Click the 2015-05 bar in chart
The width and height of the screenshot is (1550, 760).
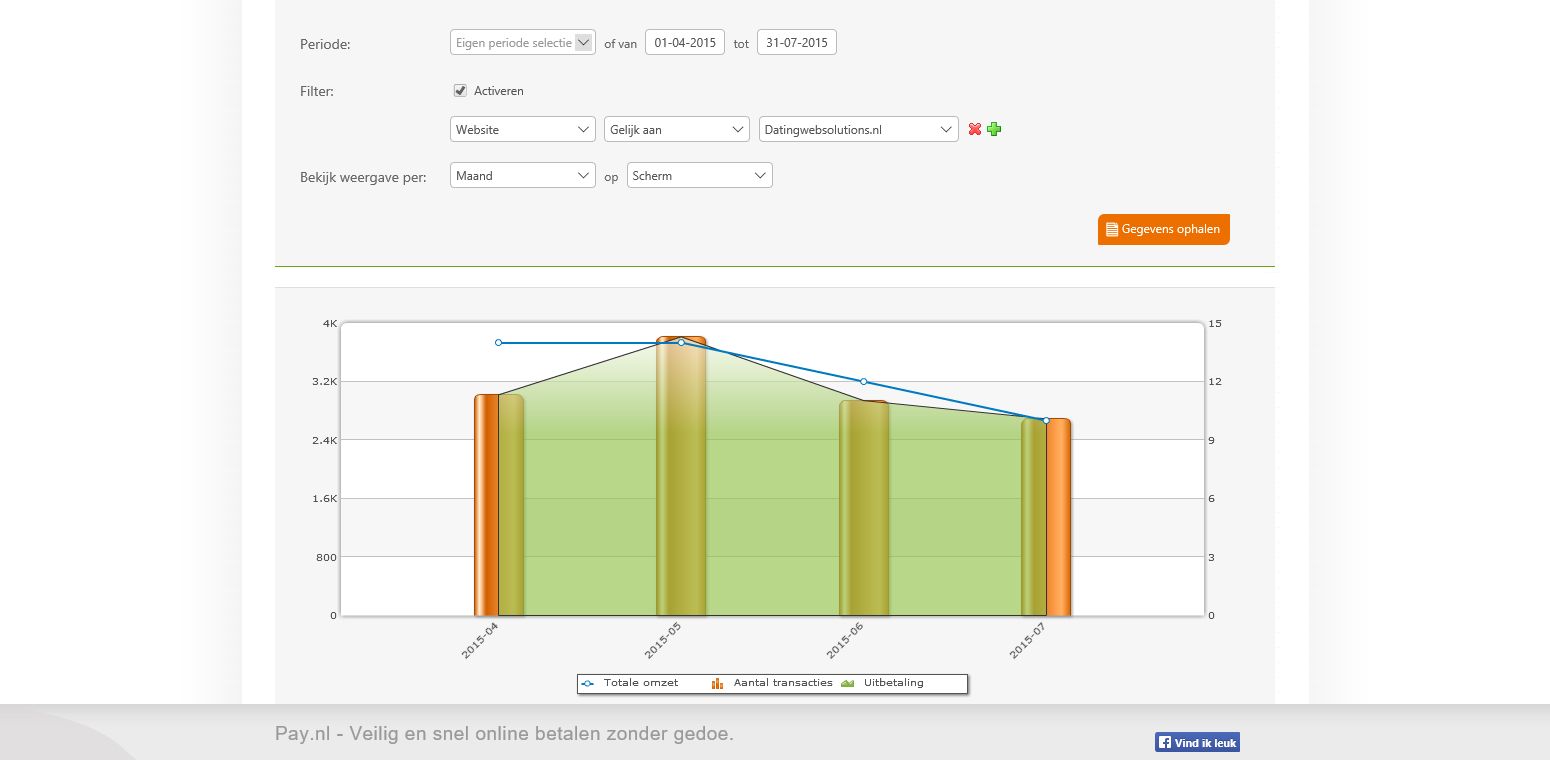(681, 476)
